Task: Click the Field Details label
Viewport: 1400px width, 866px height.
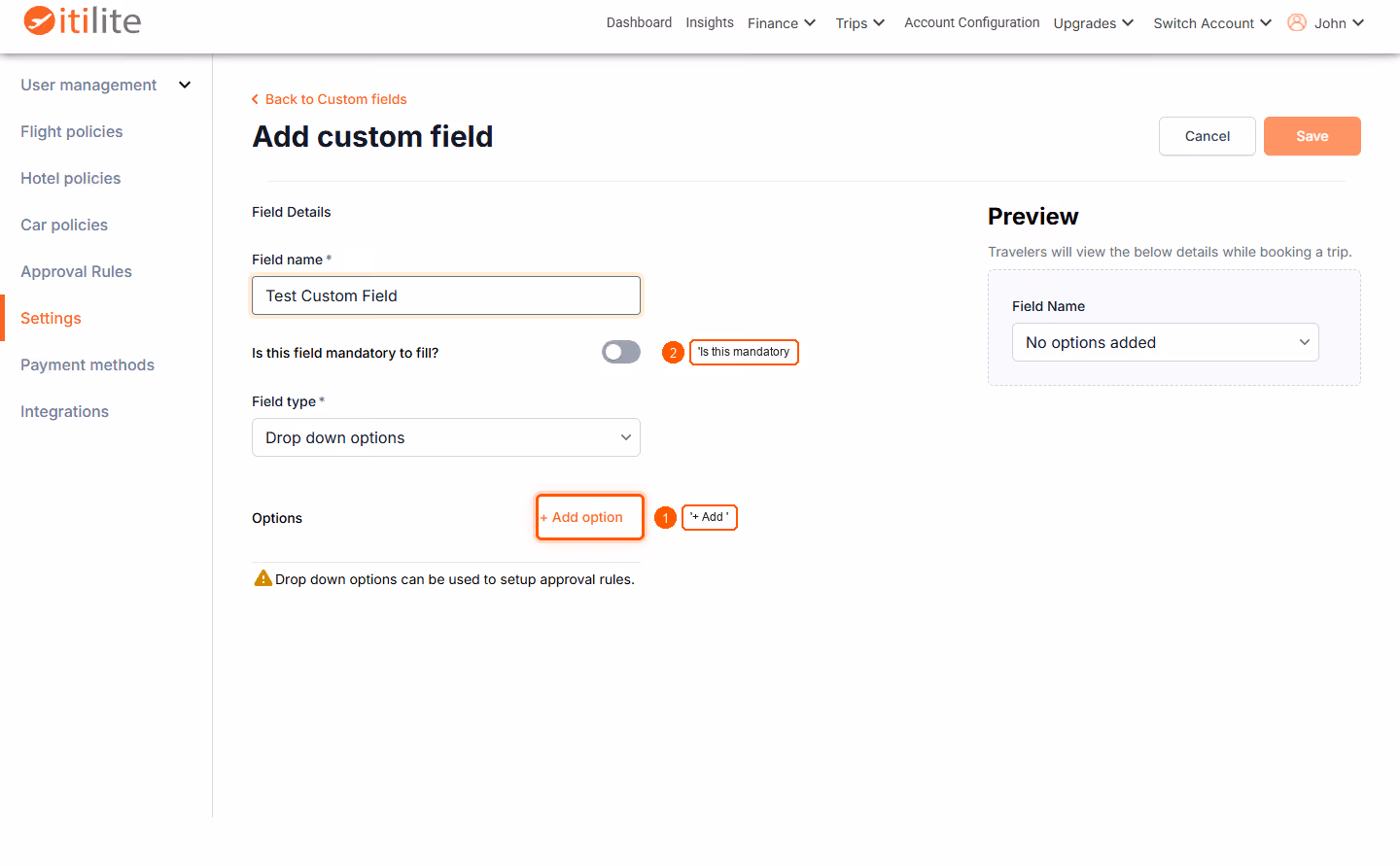Action: 292,212
